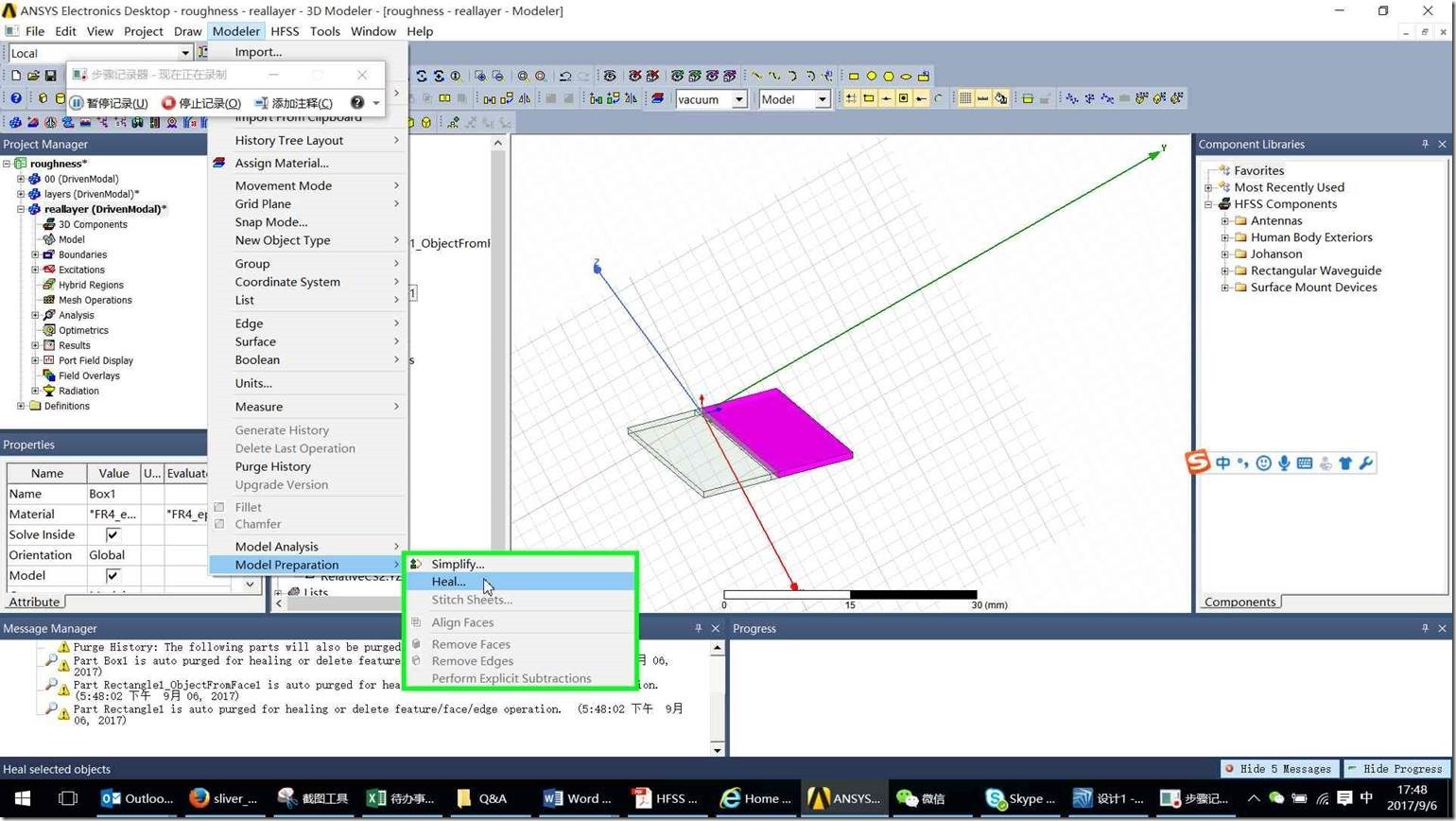Image resolution: width=1456 pixels, height=821 pixels.
Task: Open the Draw menu
Action: click(187, 31)
